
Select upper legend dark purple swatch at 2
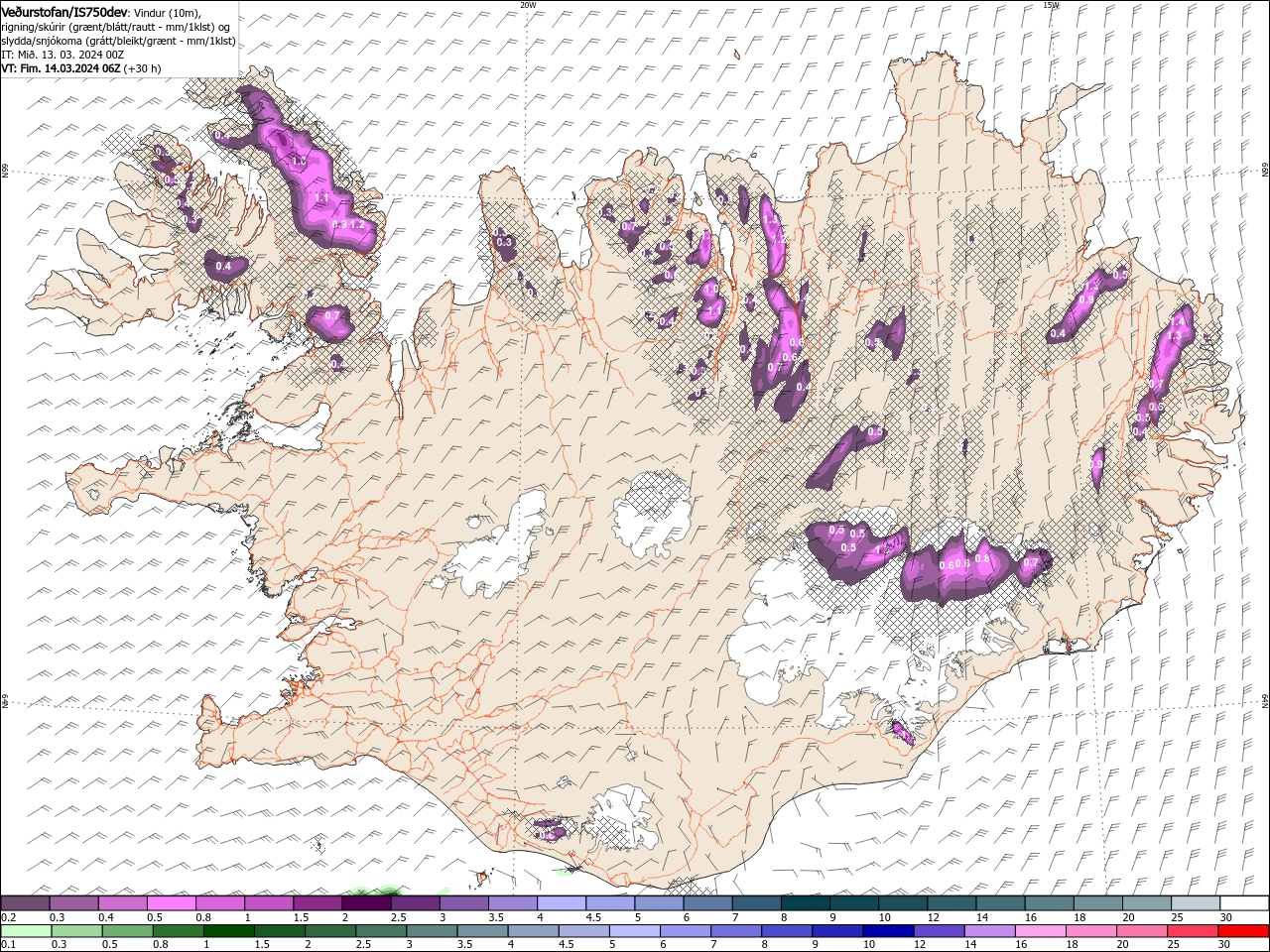coord(366,903)
